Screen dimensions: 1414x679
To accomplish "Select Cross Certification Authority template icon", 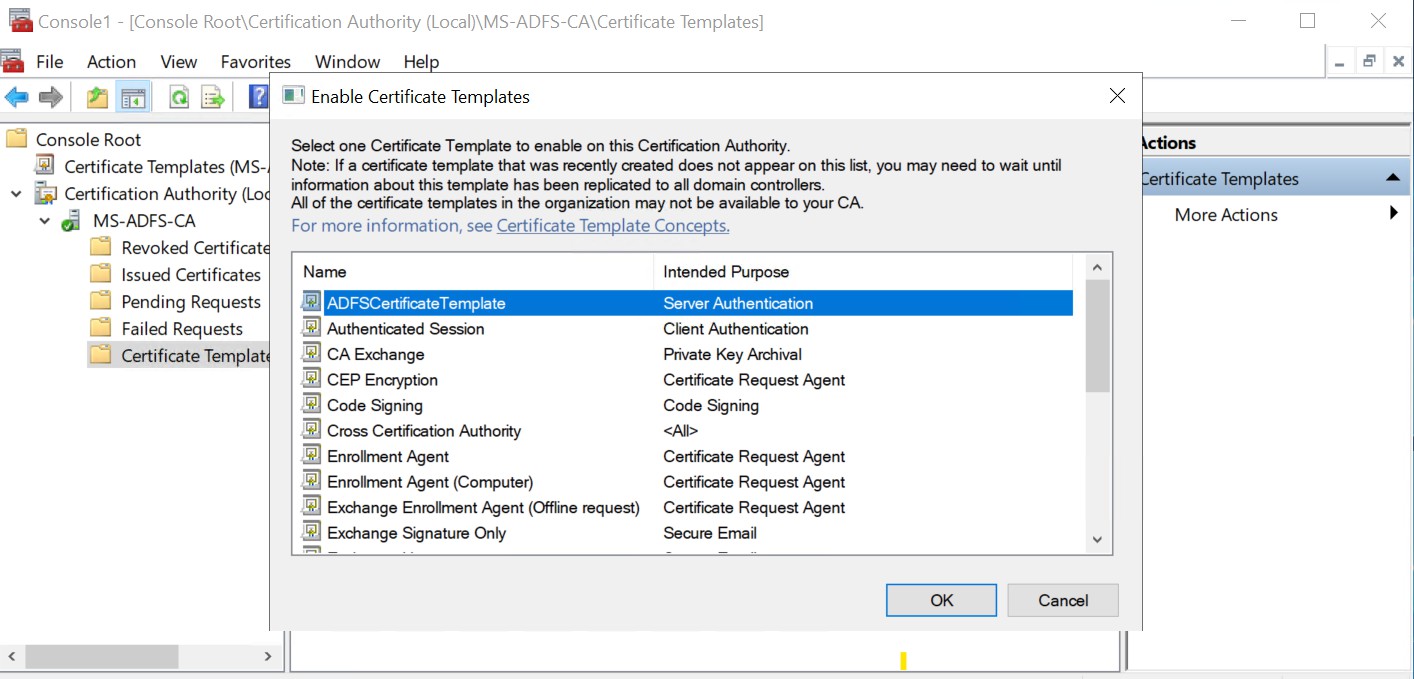I will [312, 430].
